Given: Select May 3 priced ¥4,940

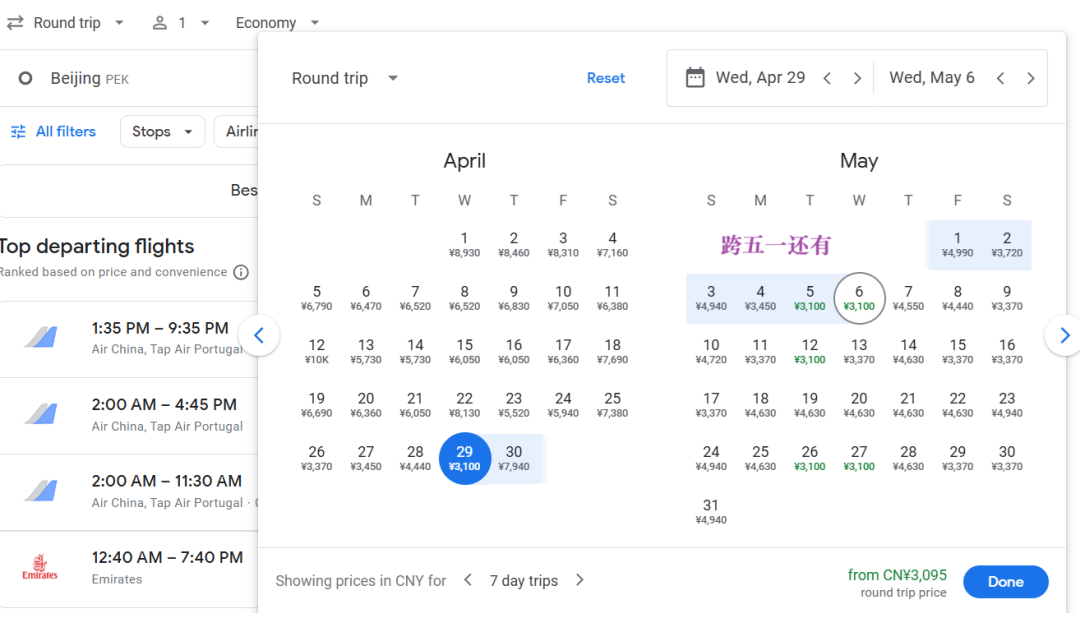Looking at the screenshot, I should point(711,298).
